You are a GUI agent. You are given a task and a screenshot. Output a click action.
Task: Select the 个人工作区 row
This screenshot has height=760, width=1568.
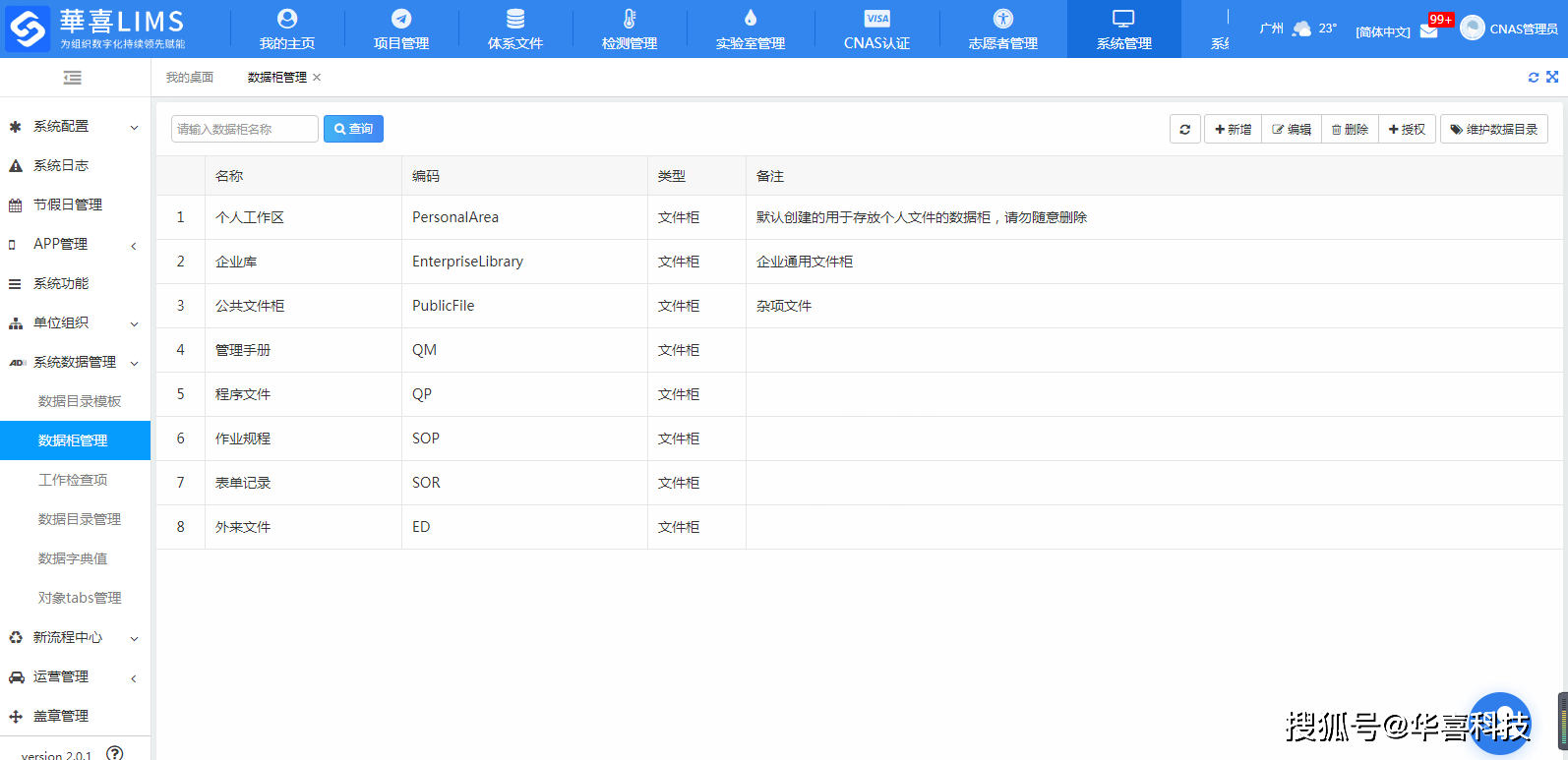[x=860, y=217]
